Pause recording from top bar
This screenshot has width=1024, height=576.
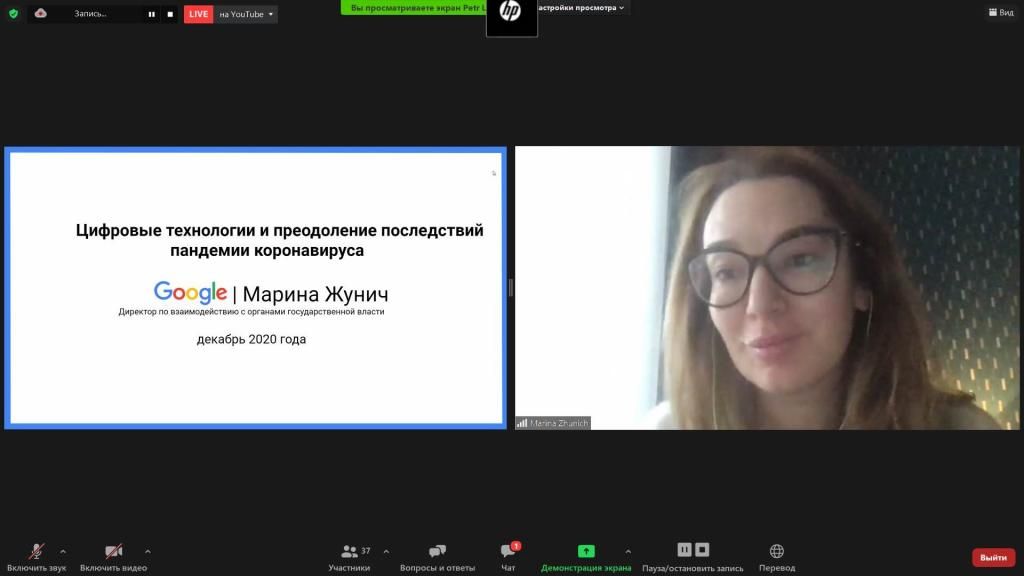(152, 14)
